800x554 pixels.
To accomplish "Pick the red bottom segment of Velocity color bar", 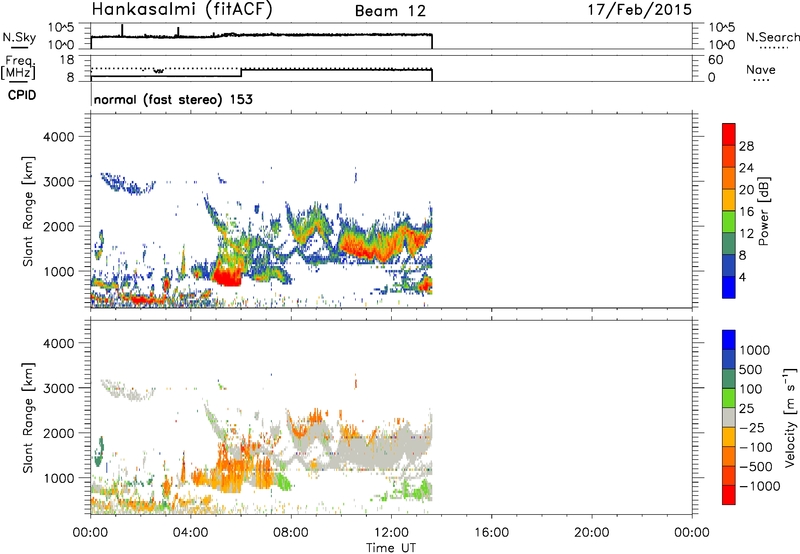I will (729, 495).
